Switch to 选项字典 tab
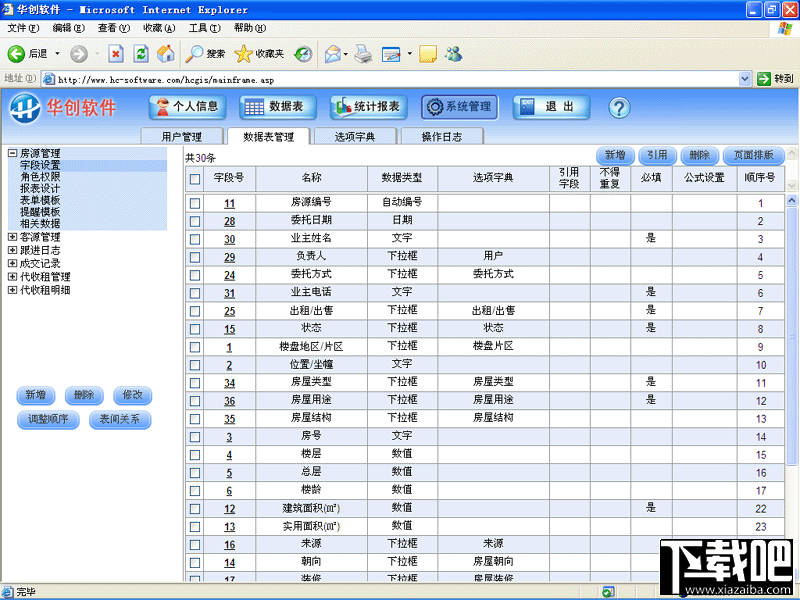The image size is (800, 600). point(355,136)
